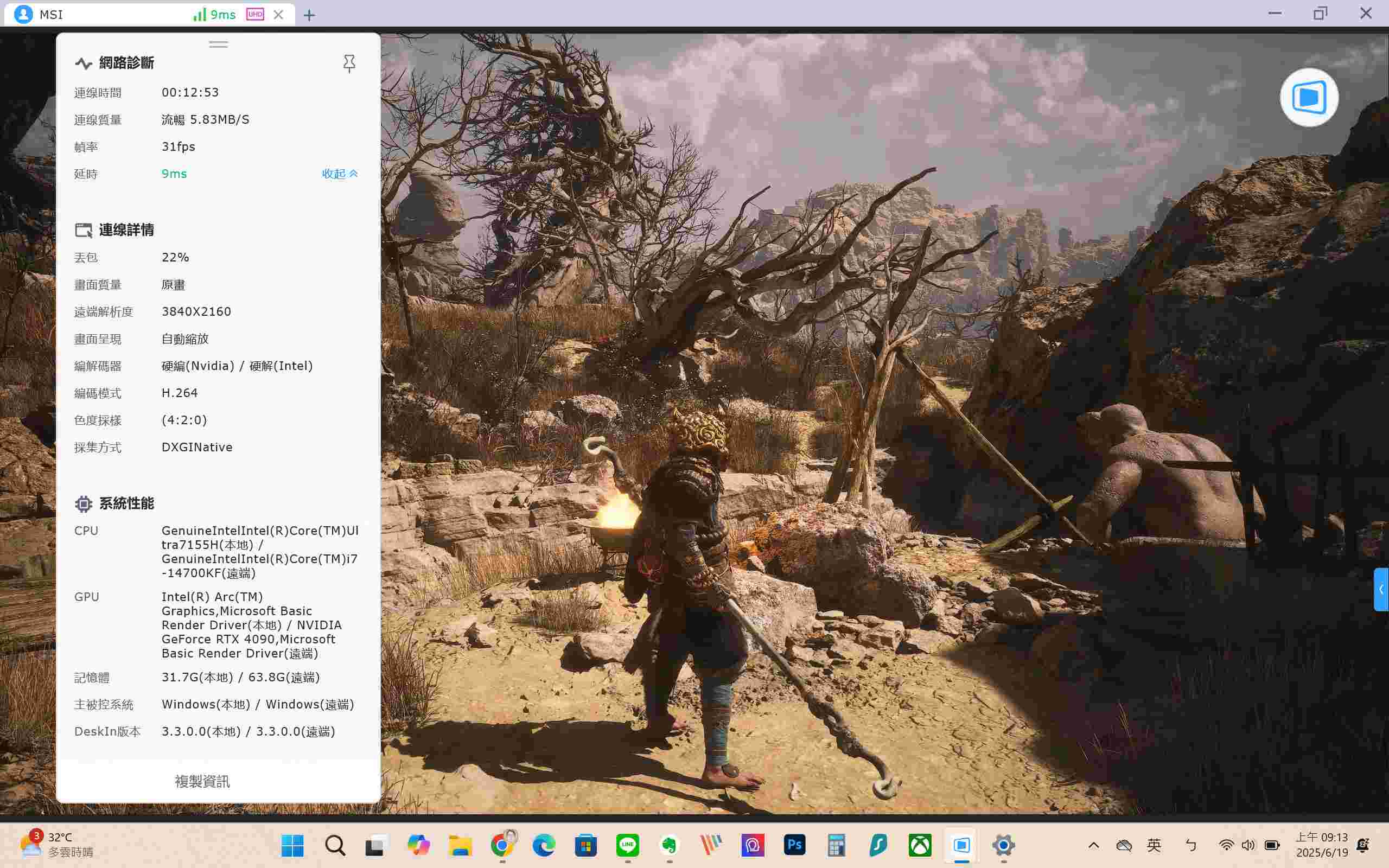Click connection quality 流暢 5.83MB/S

click(206, 119)
